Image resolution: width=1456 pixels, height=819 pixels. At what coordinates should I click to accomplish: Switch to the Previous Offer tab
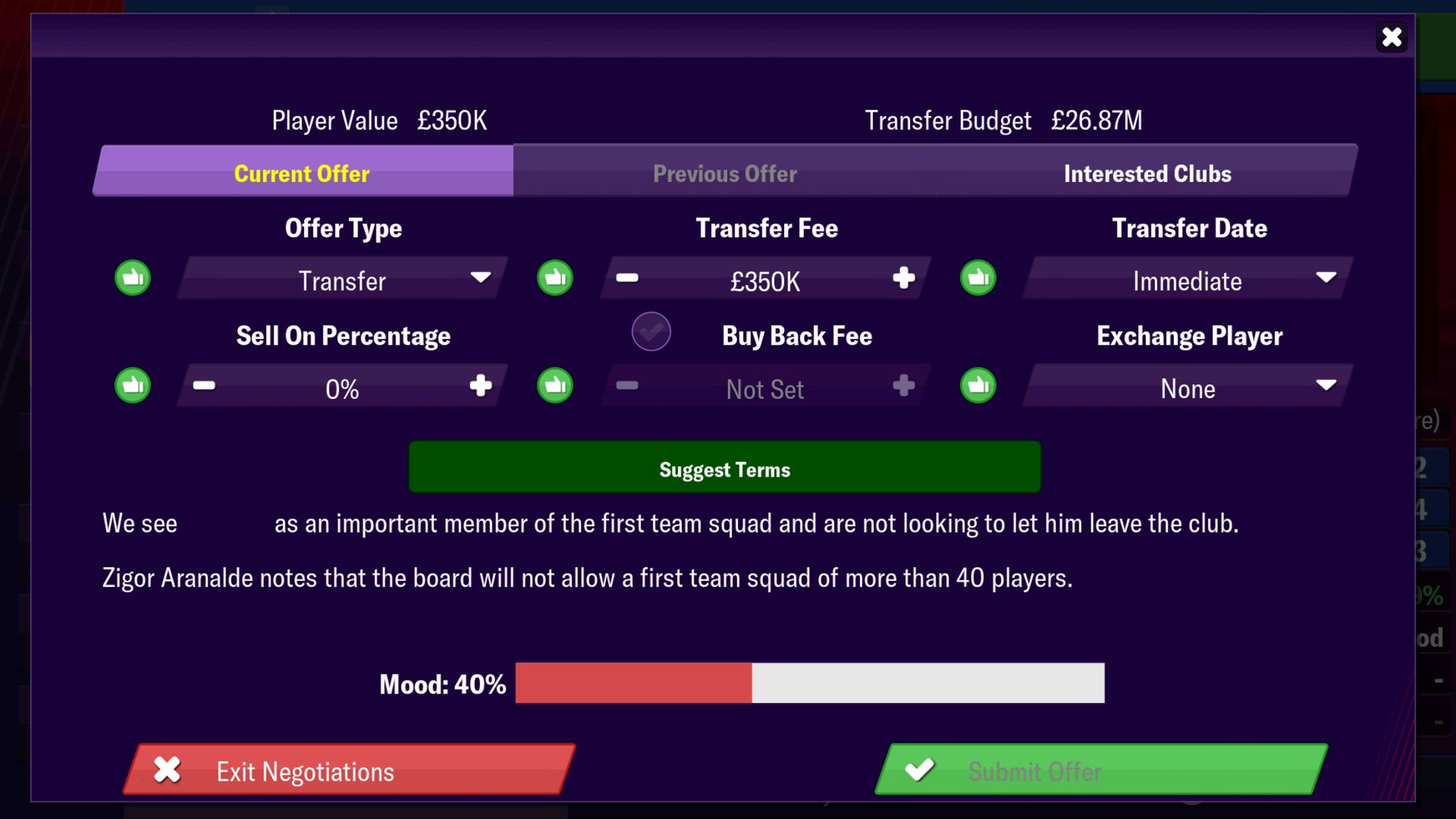tap(725, 174)
